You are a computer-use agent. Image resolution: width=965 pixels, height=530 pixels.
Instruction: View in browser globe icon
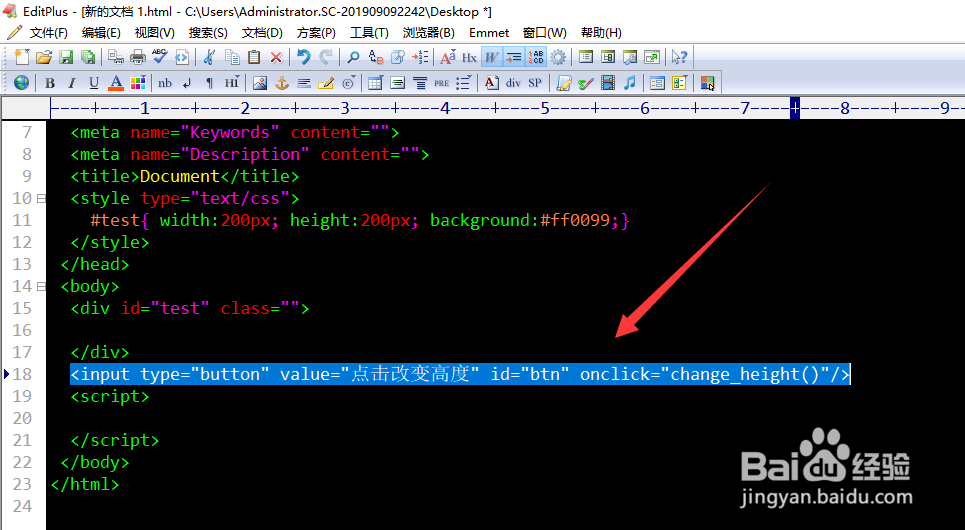[x=22, y=82]
